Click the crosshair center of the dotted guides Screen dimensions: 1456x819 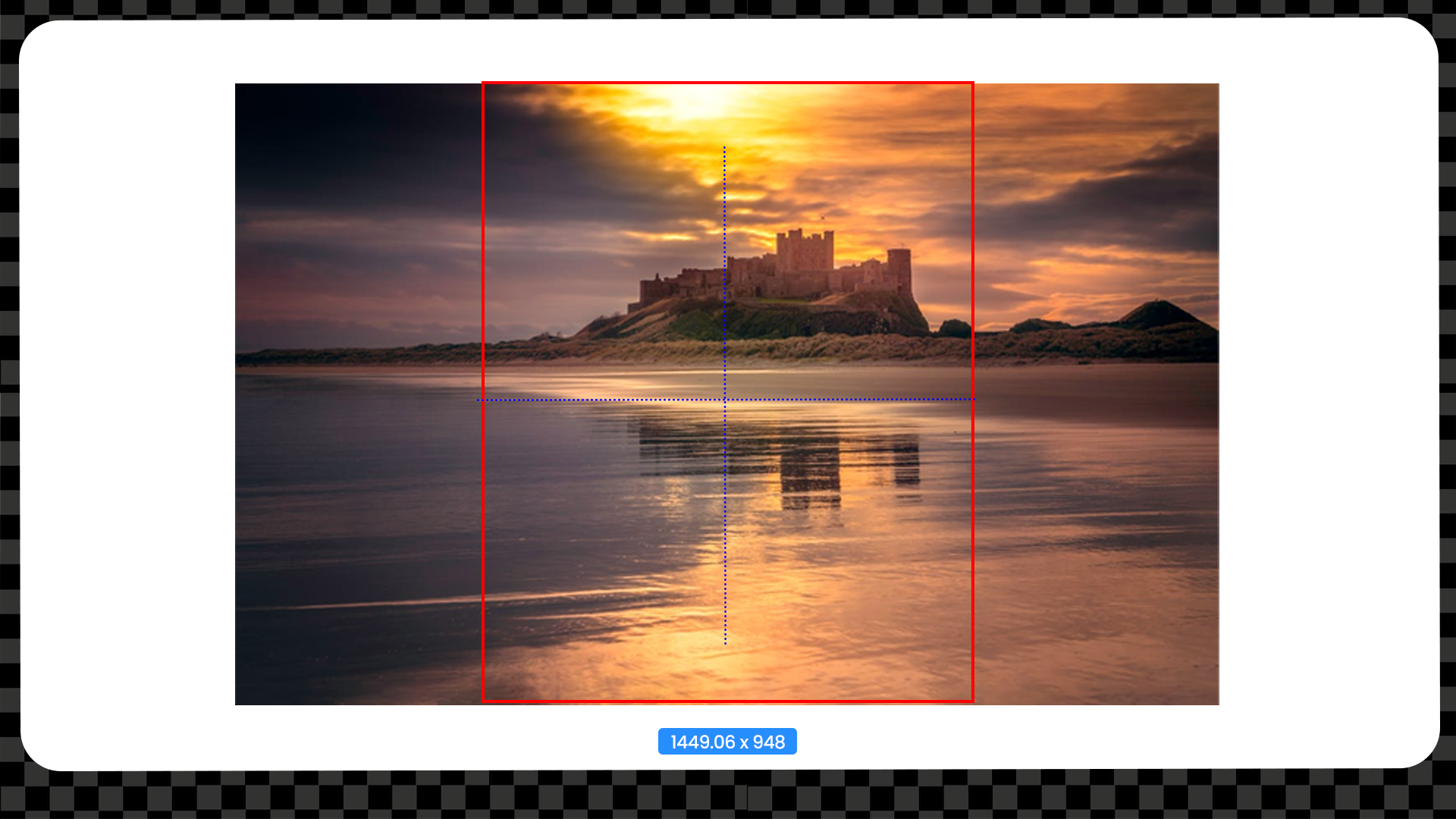pos(725,400)
